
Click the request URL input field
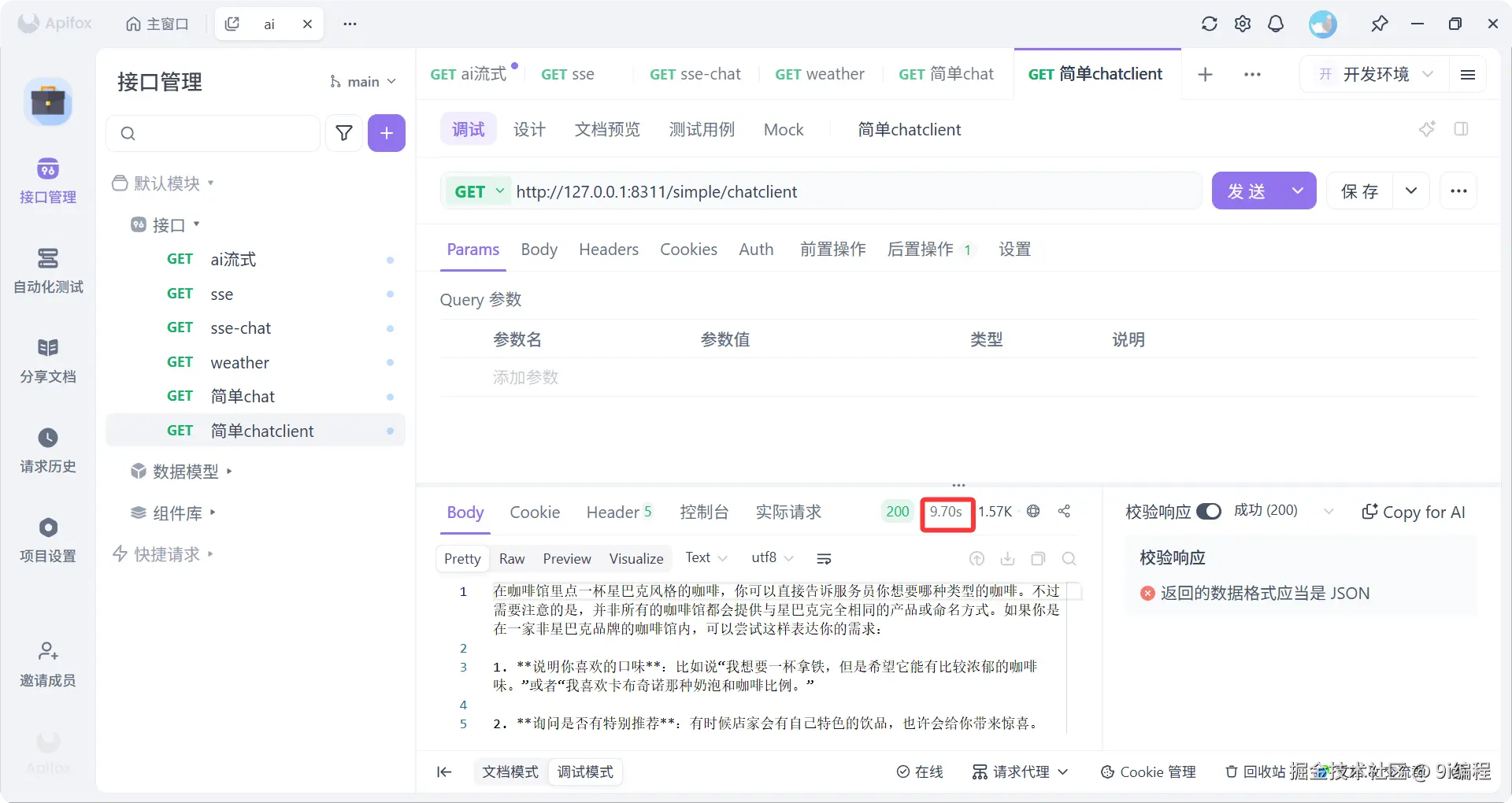854,191
